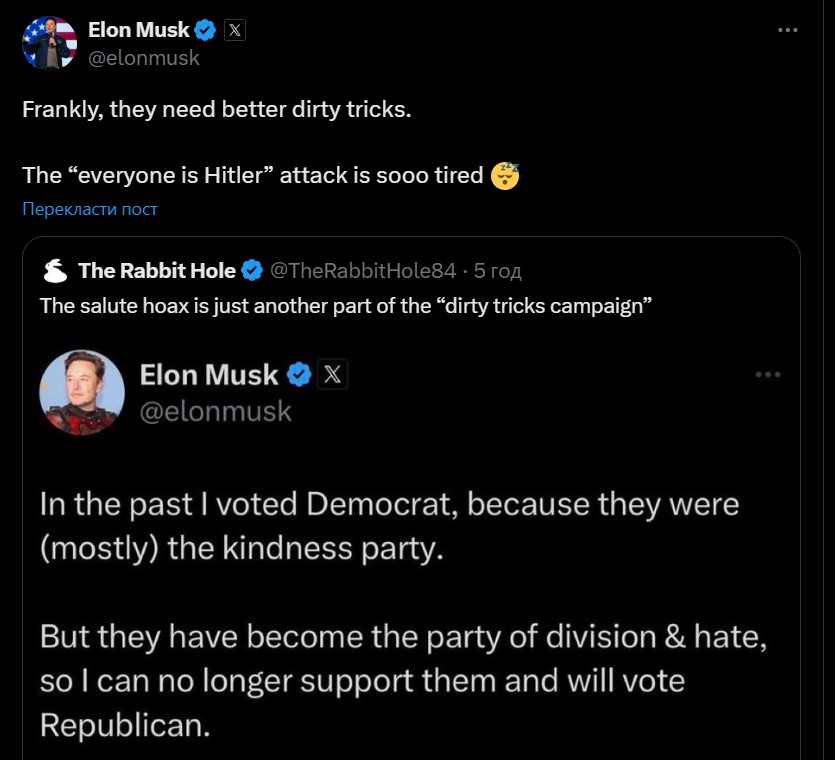Viewport: 835px width, 760px height.
Task: Click Elon Musk's profile avatar at the top
Action: pyautogui.click(x=49, y=43)
